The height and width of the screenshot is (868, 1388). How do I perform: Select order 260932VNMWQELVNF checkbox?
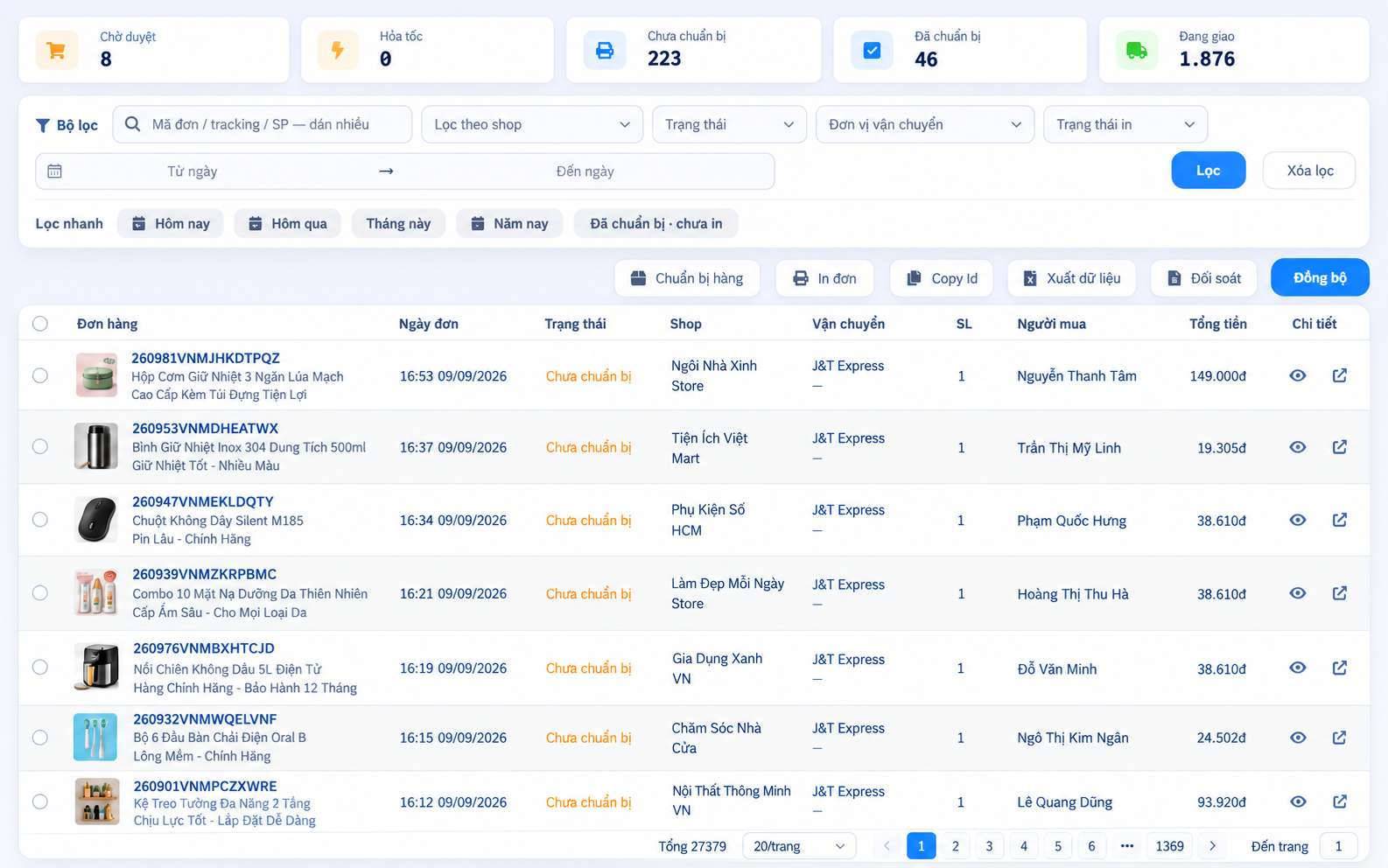[x=40, y=738]
